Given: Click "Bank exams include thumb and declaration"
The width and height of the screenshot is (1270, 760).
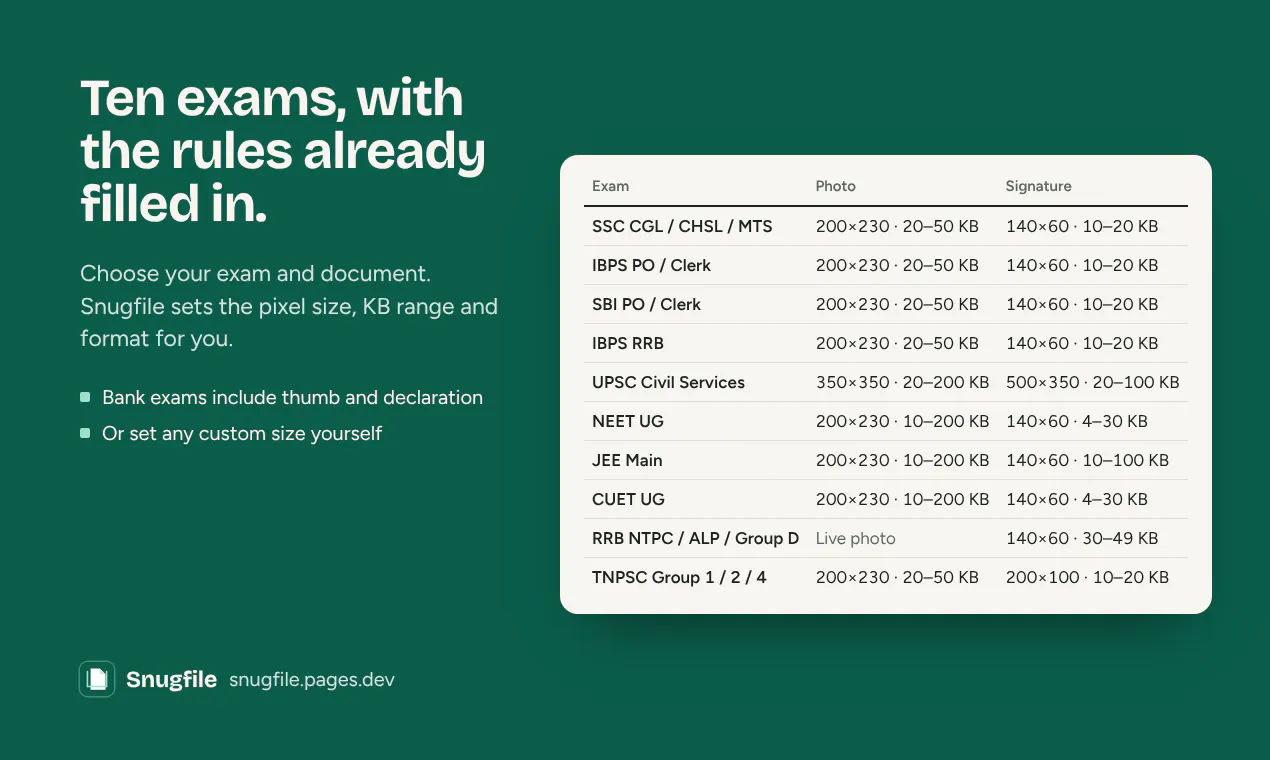Looking at the screenshot, I should [292, 397].
